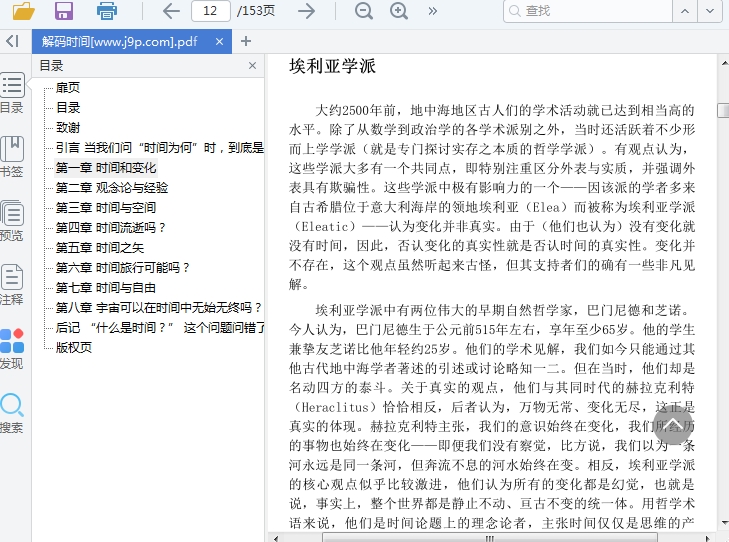Go to the next page arrow
This screenshot has width=729, height=542.
(306, 11)
